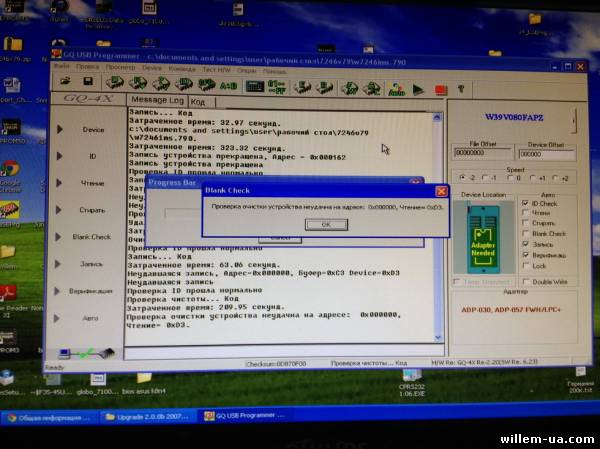Toggle the ID Check checkbox
Image resolution: width=600 pixels, height=449 pixels.
tap(526, 203)
